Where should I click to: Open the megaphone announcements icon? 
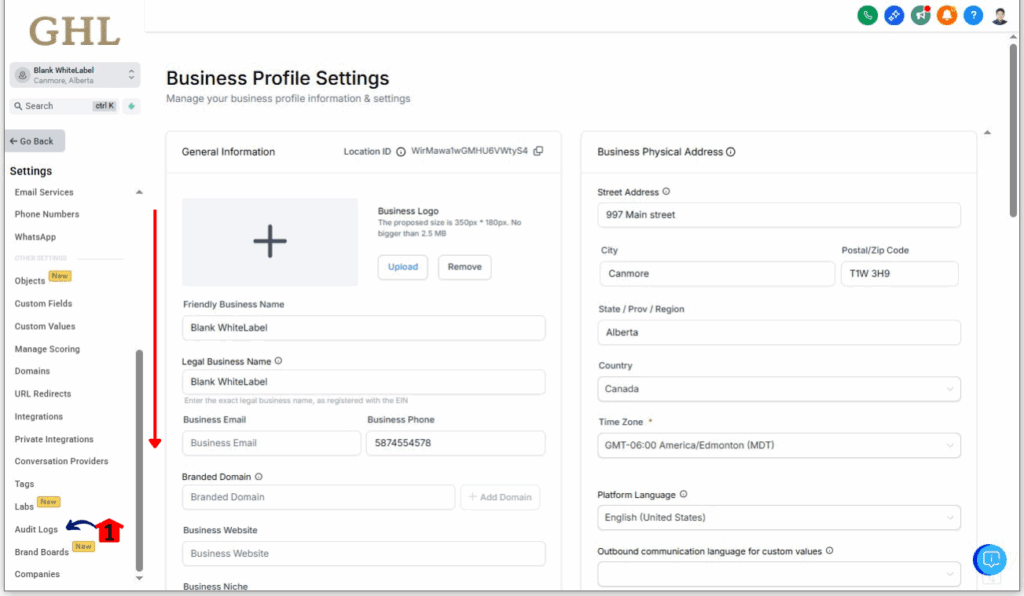pyautogui.click(x=920, y=15)
